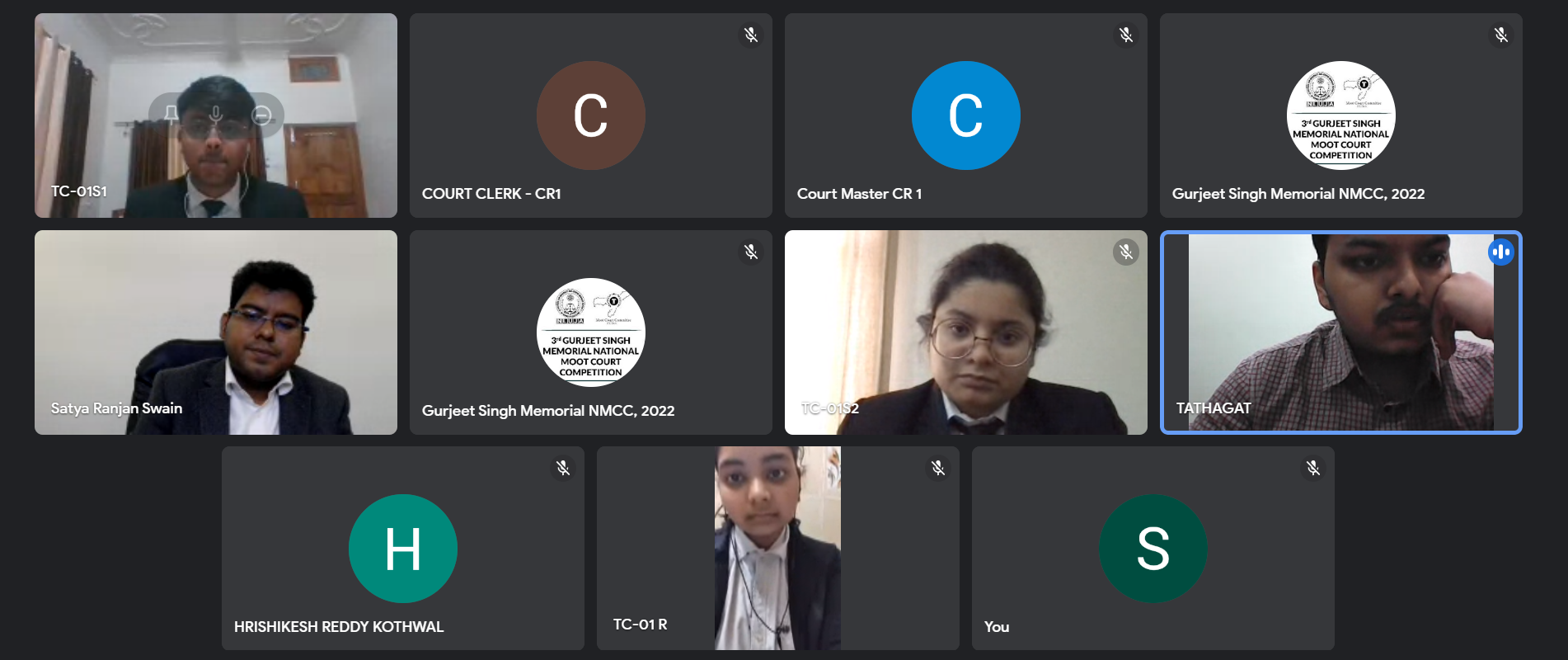This screenshot has height=660, width=1568.
Task: Mute TC-01S1's microphone from the hover overlay
Action: (216, 115)
